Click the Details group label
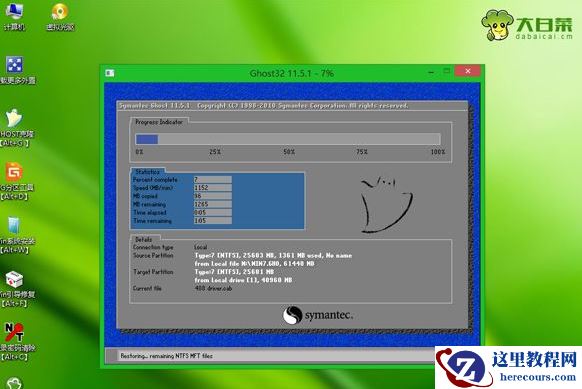Screen dimensions: 582x389 143,239
